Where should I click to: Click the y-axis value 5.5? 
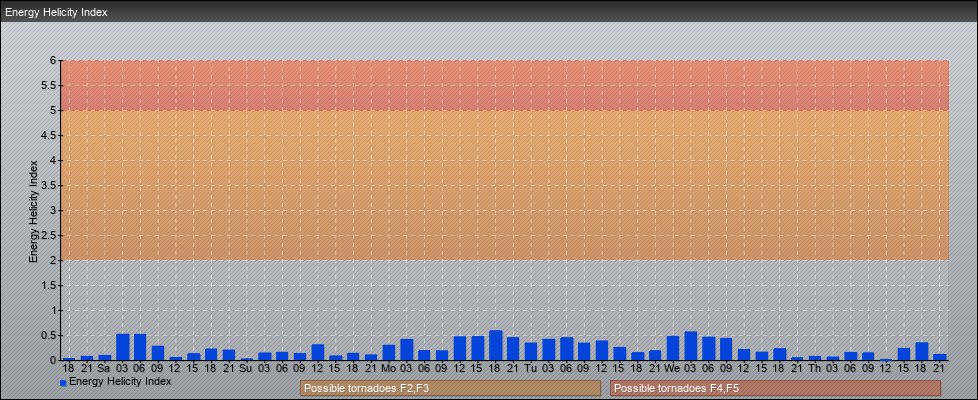pyautogui.click(x=50, y=85)
